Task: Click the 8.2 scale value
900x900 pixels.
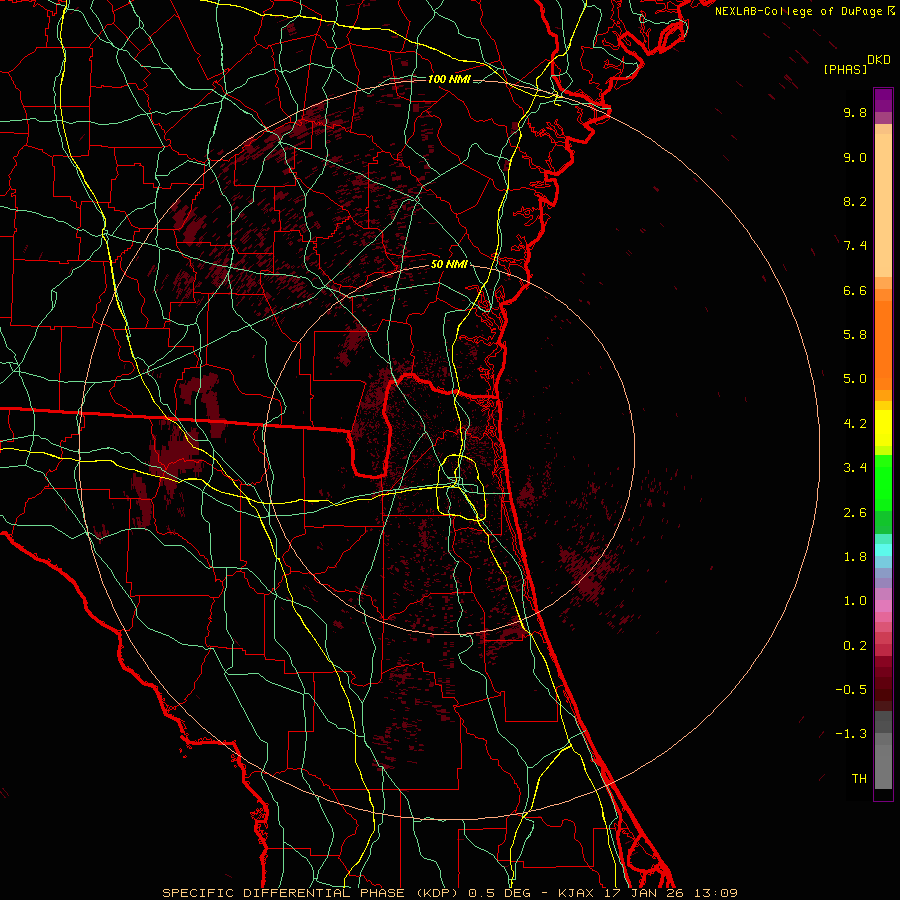Action: click(855, 201)
